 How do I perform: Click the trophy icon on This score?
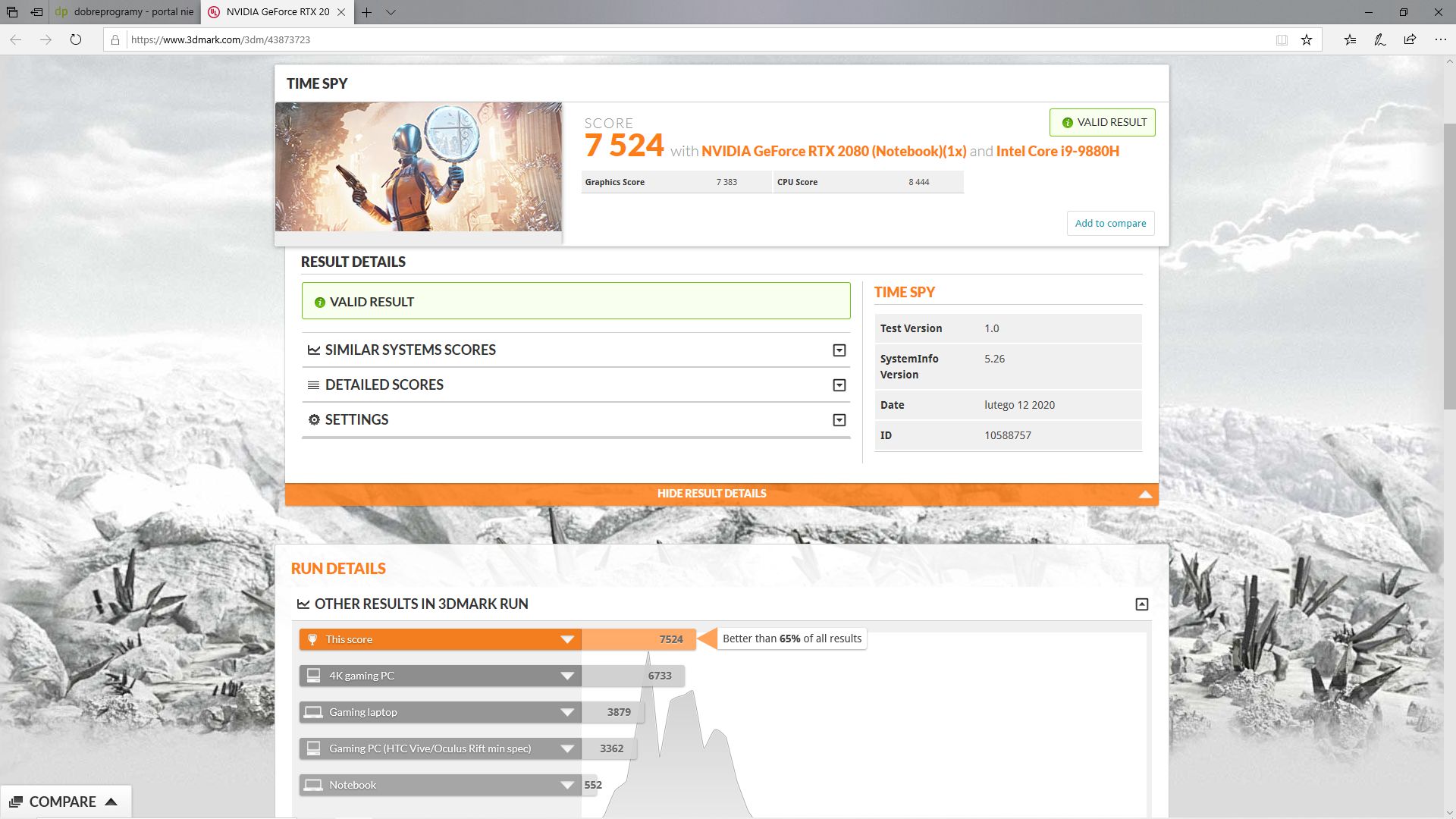tap(312, 639)
